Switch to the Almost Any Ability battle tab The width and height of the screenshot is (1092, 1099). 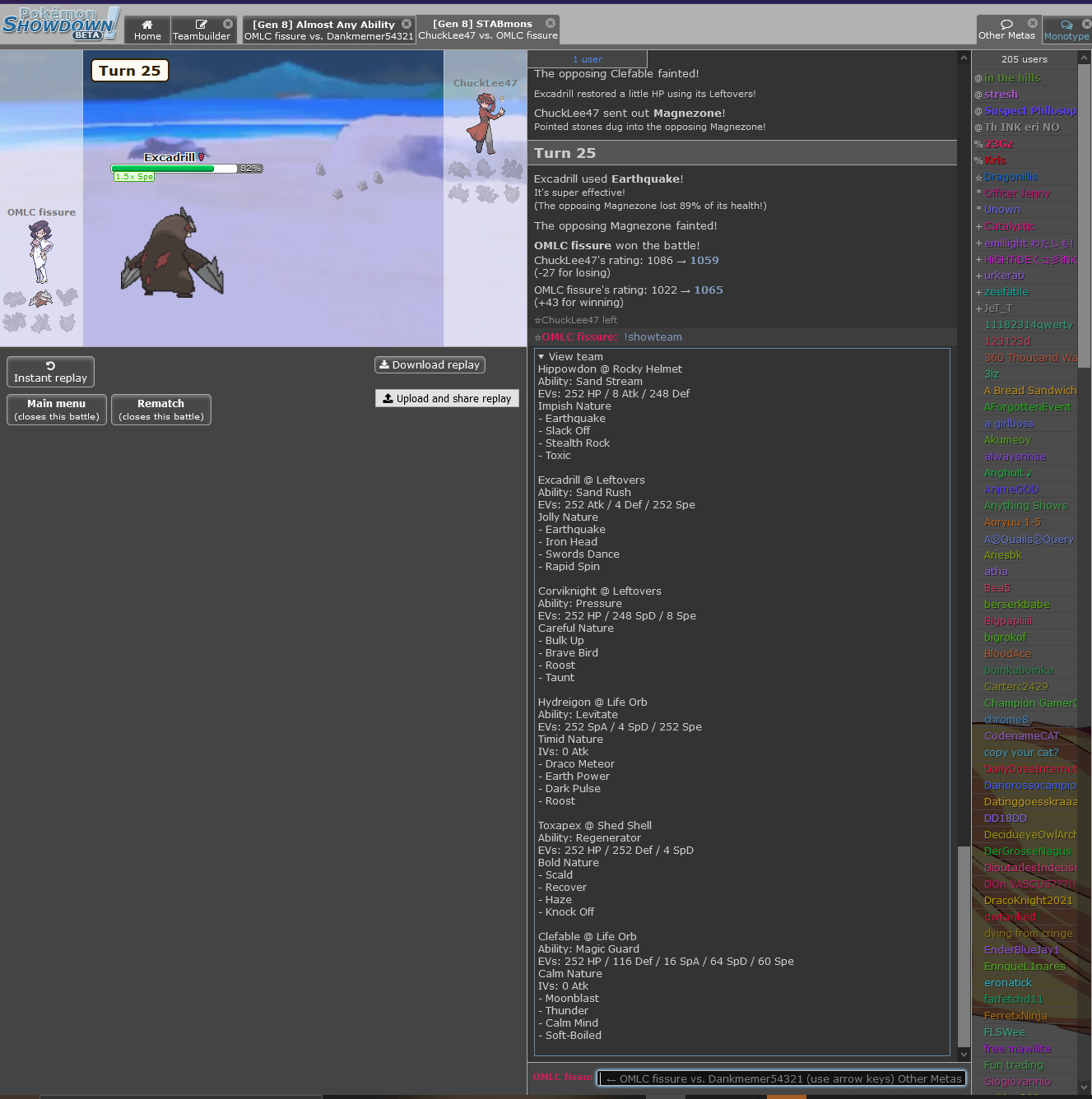(328, 30)
